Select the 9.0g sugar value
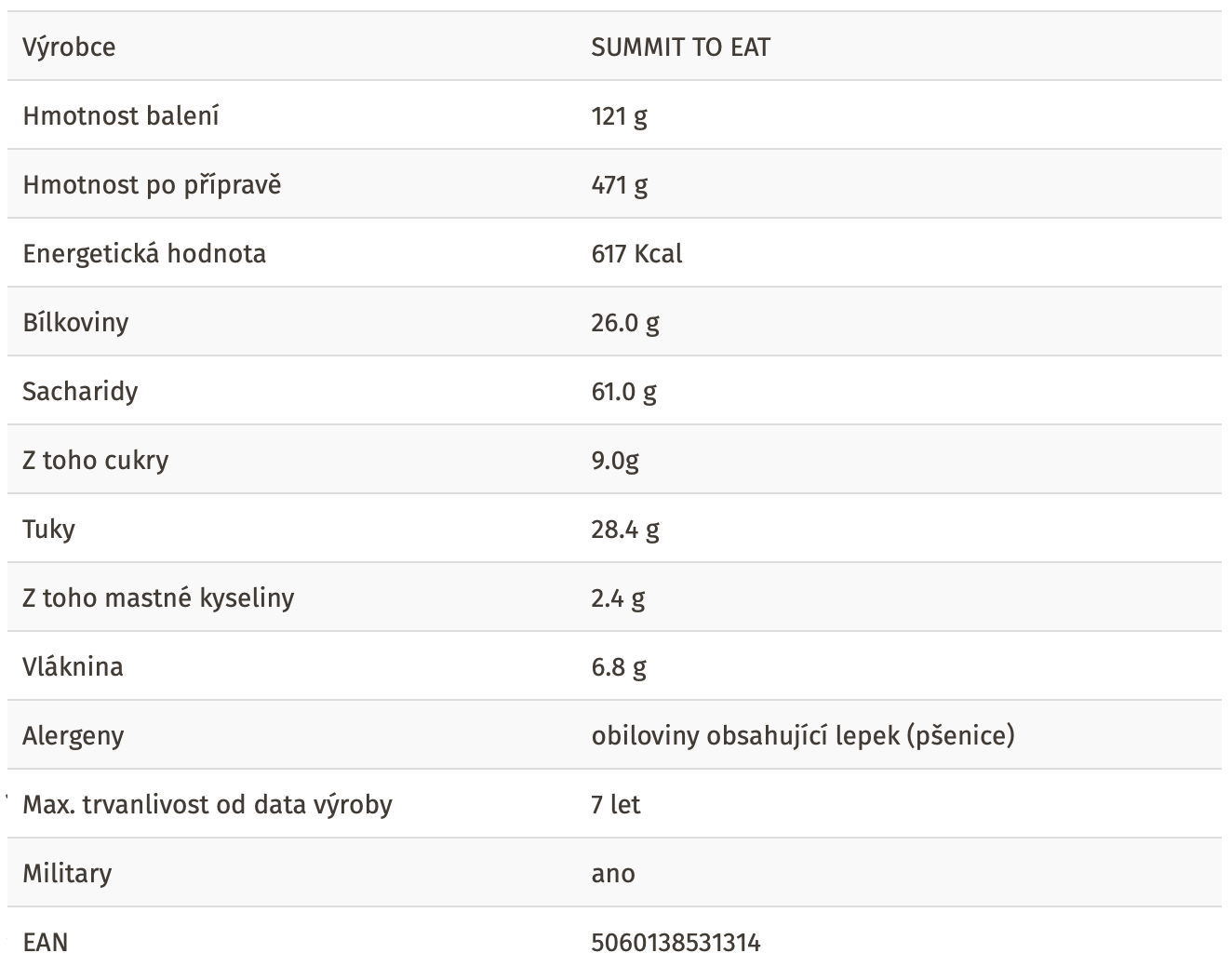Image resolution: width=1231 pixels, height=980 pixels. point(615,461)
